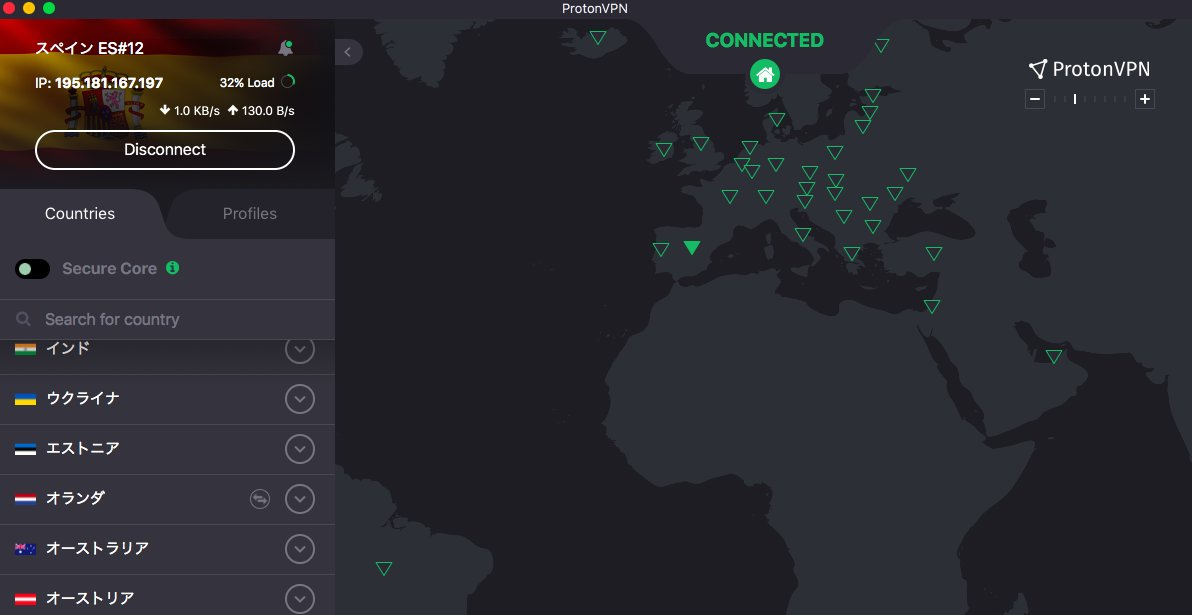Click the map zoom slider track
1192x615 pixels.
[x=1090, y=99]
